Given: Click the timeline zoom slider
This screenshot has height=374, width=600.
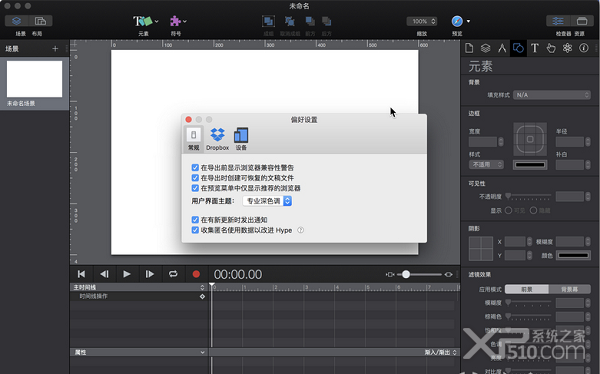Looking at the screenshot, I should (x=419, y=274).
